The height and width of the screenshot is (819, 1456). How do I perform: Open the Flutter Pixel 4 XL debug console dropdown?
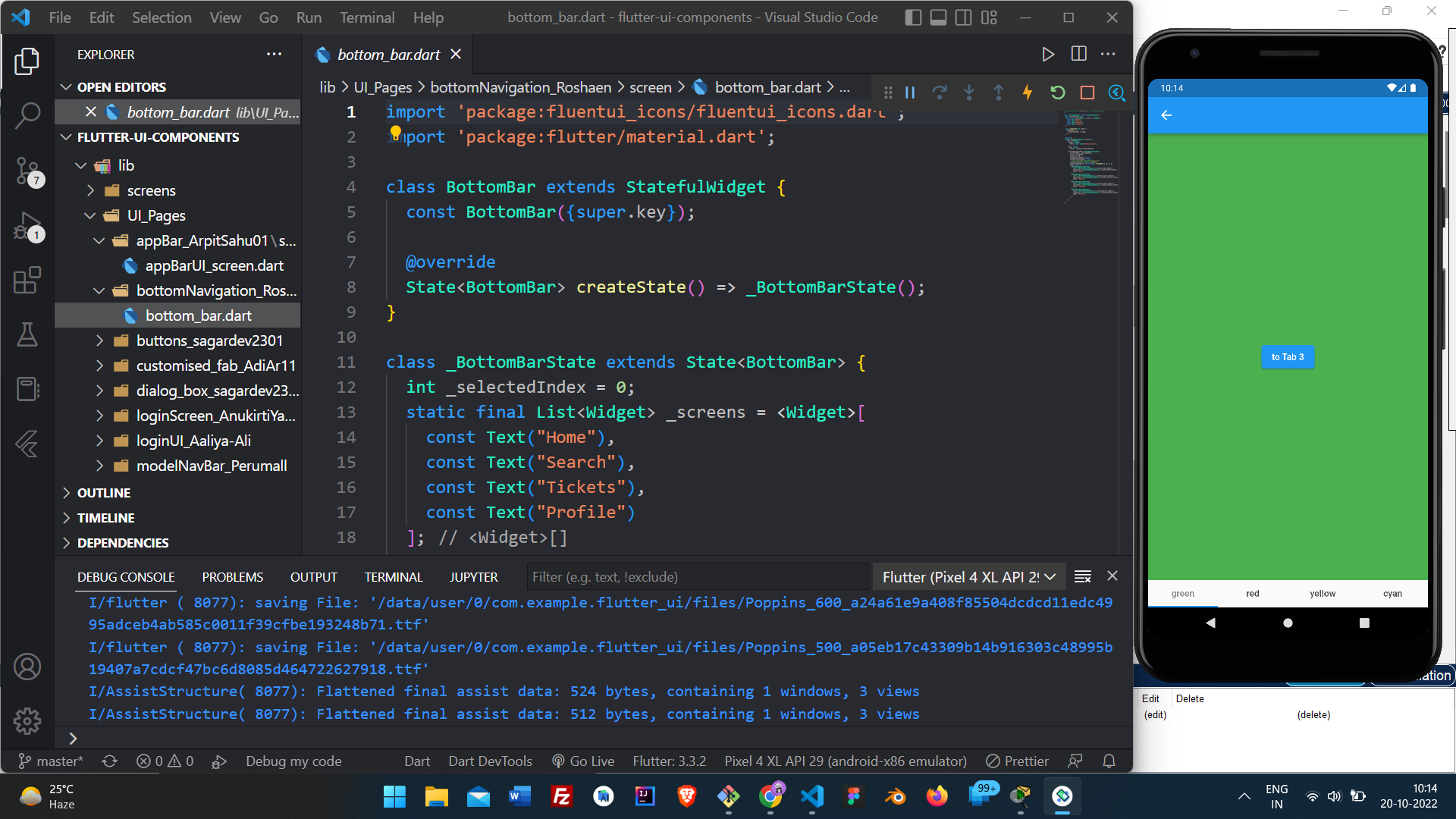tap(968, 576)
